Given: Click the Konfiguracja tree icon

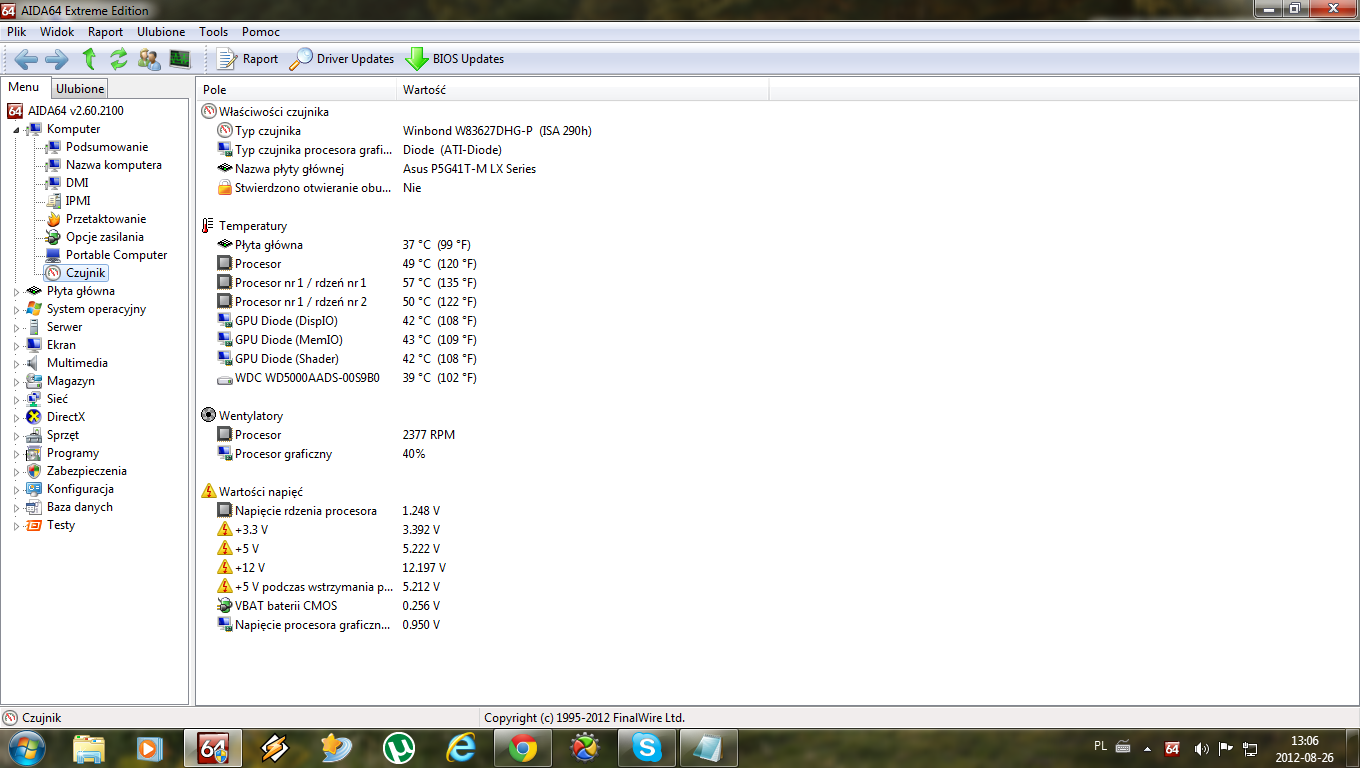Looking at the screenshot, I should tap(34, 489).
